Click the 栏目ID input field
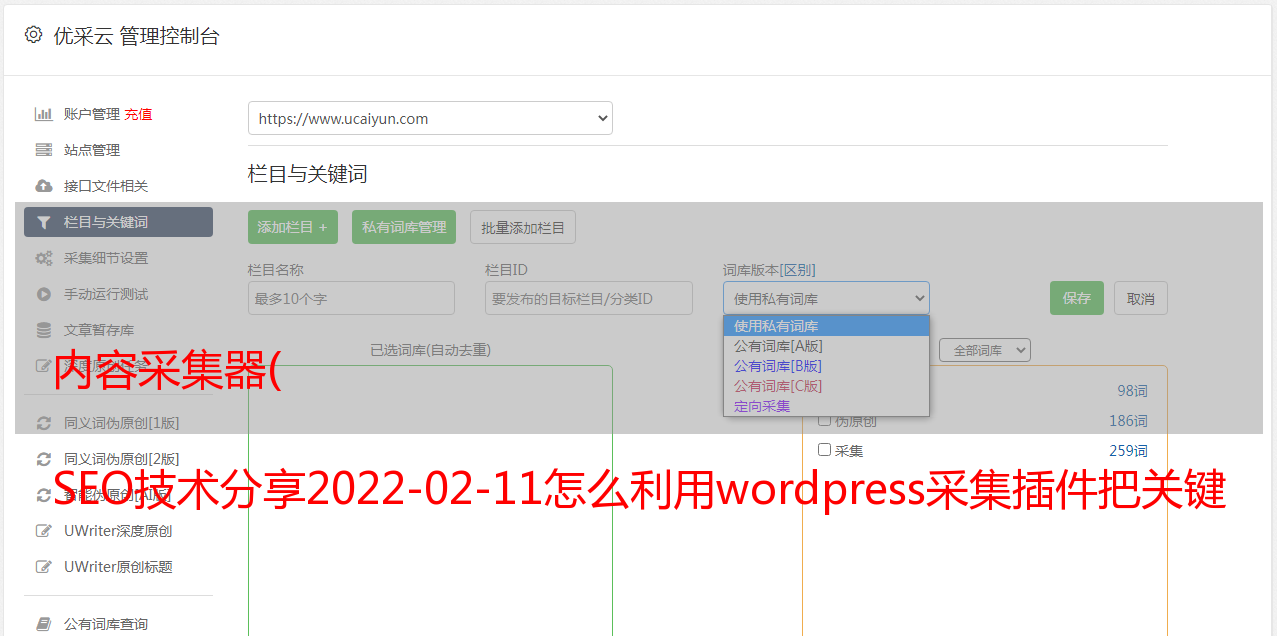This screenshot has height=636, width=1277. 589,298
